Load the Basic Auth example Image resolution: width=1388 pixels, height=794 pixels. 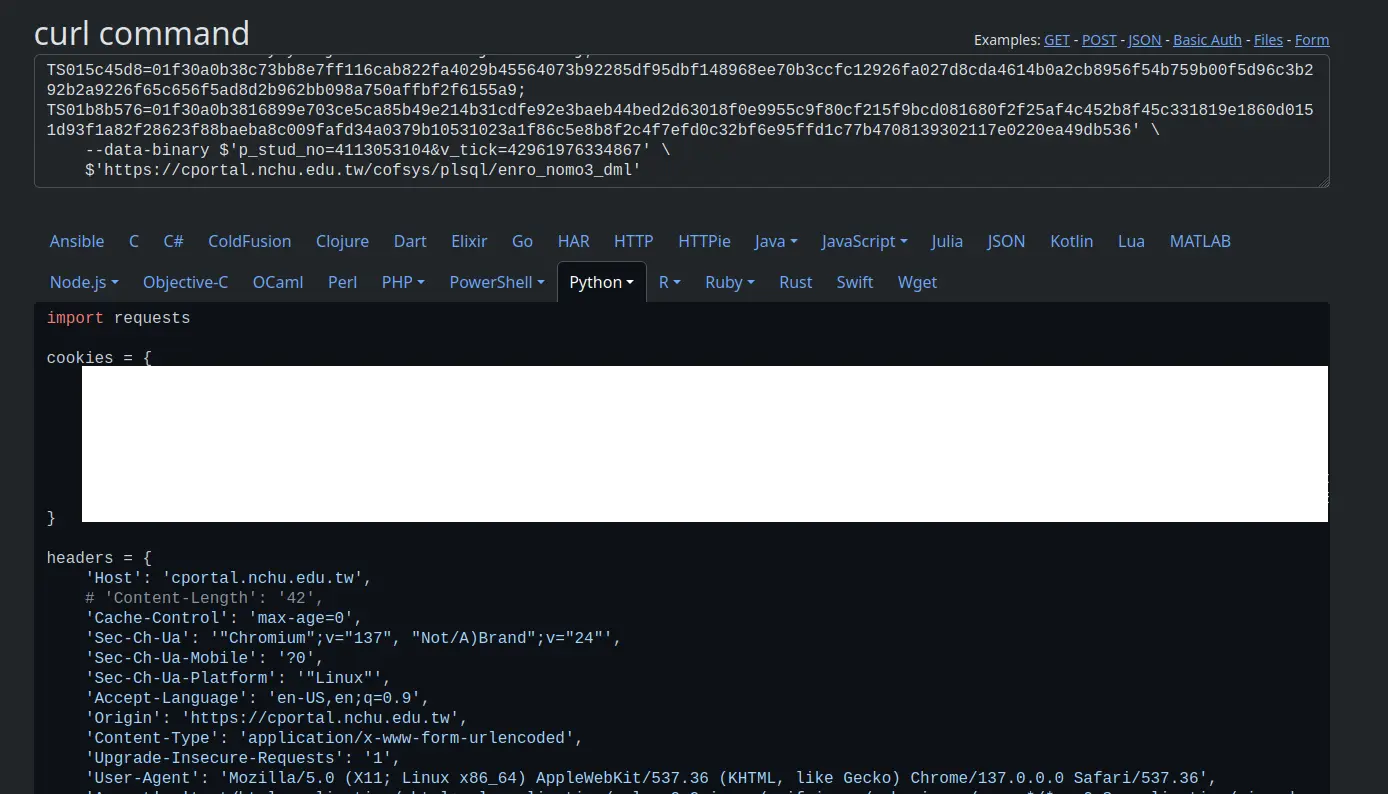click(1207, 40)
